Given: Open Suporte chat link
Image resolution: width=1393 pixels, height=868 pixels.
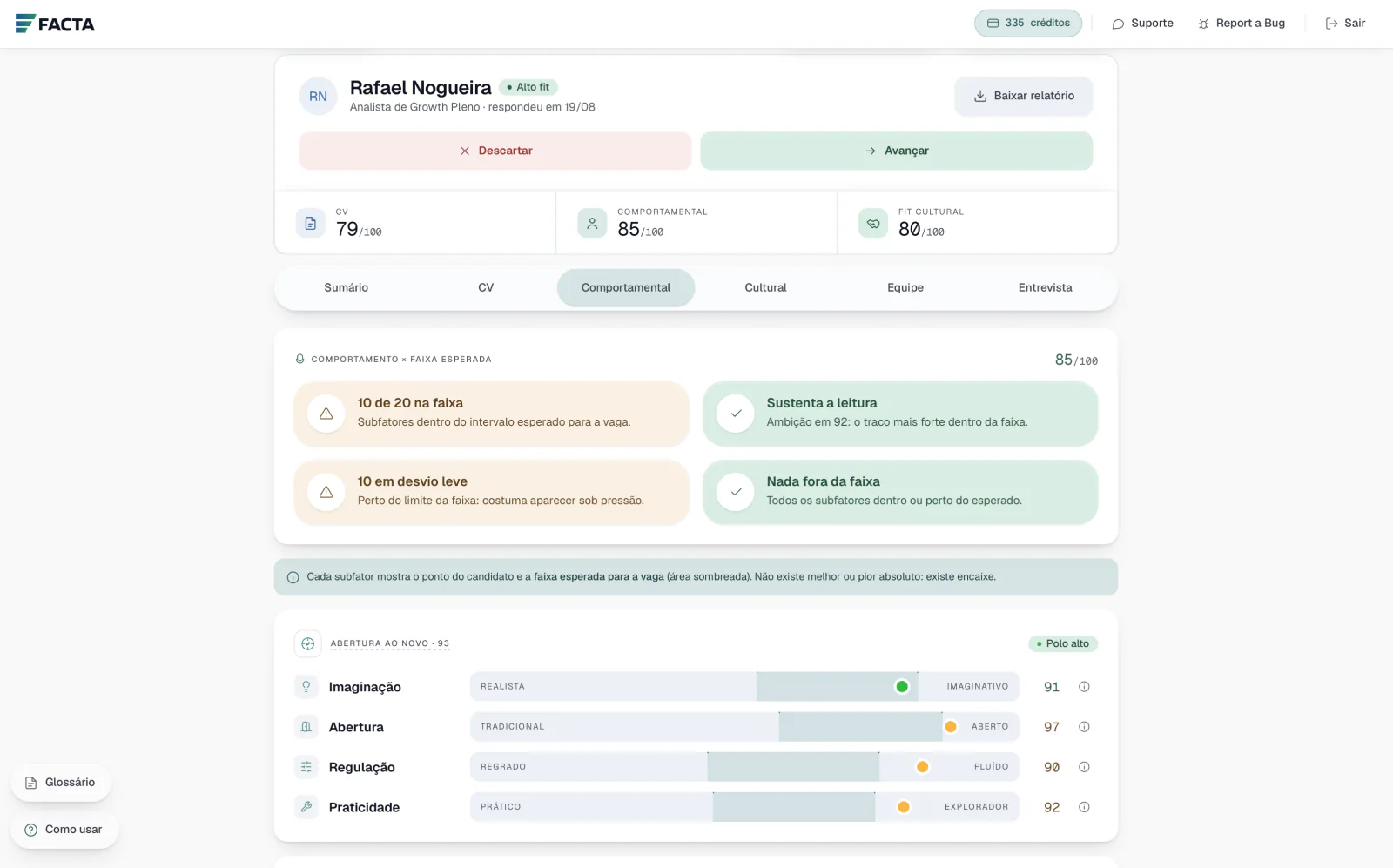Looking at the screenshot, I should point(1142,24).
